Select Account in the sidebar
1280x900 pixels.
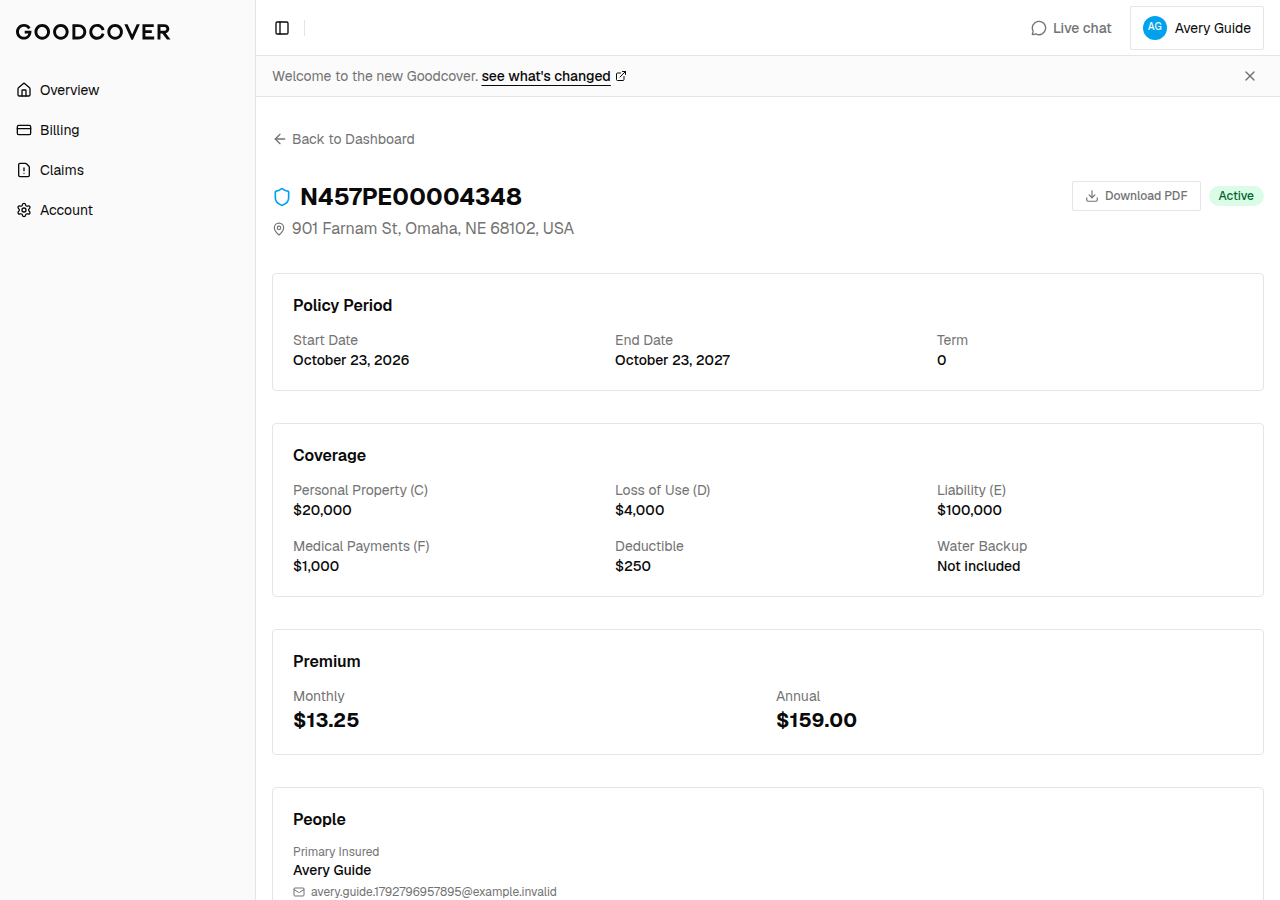[128, 210]
